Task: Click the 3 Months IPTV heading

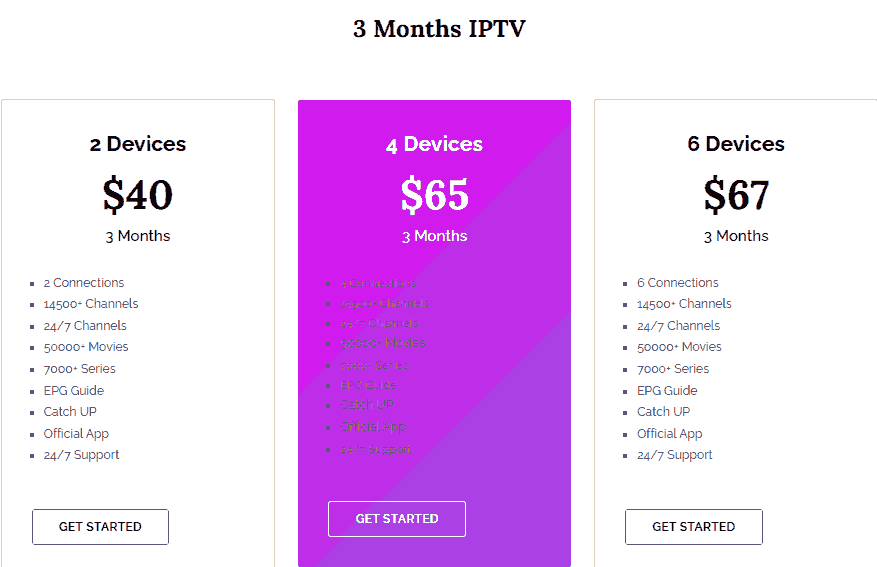Action: click(x=438, y=29)
